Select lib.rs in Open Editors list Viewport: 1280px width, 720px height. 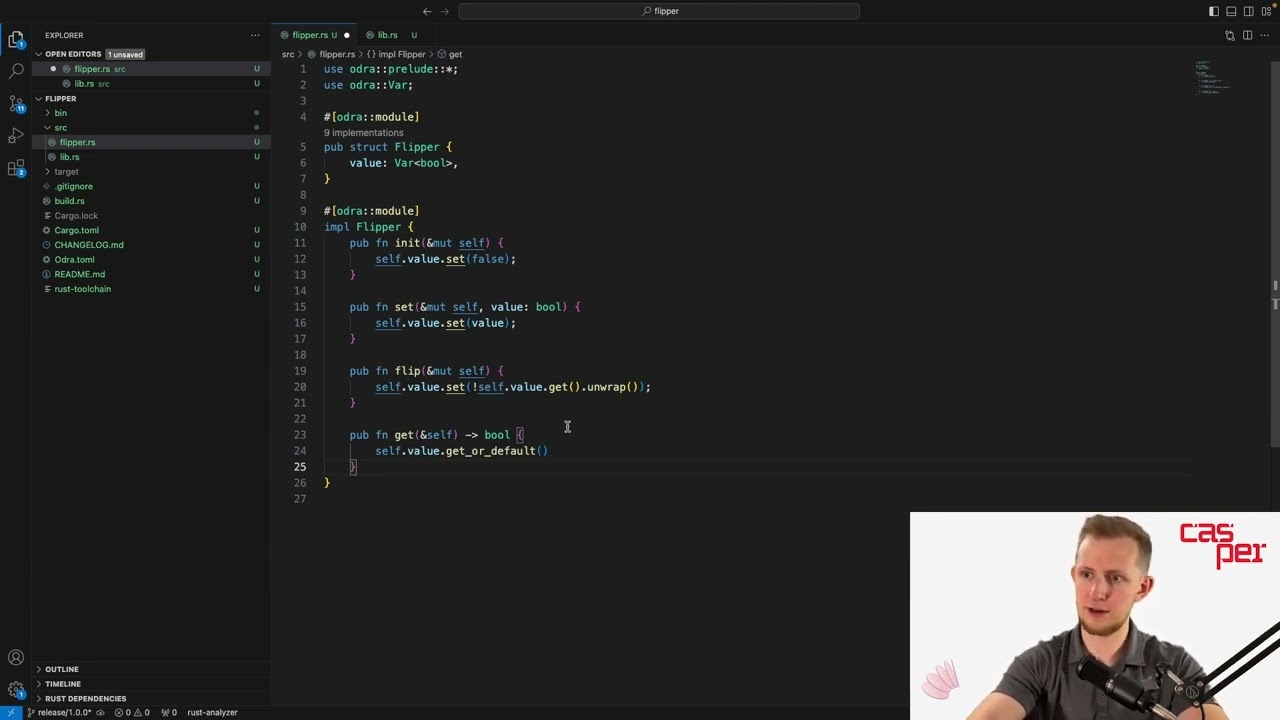click(x=151, y=84)
